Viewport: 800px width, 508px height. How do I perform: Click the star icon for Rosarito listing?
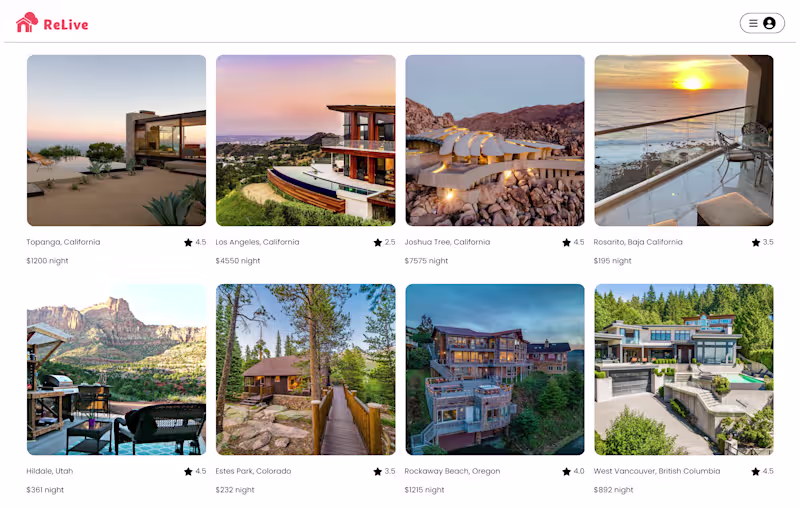point(756,242)
